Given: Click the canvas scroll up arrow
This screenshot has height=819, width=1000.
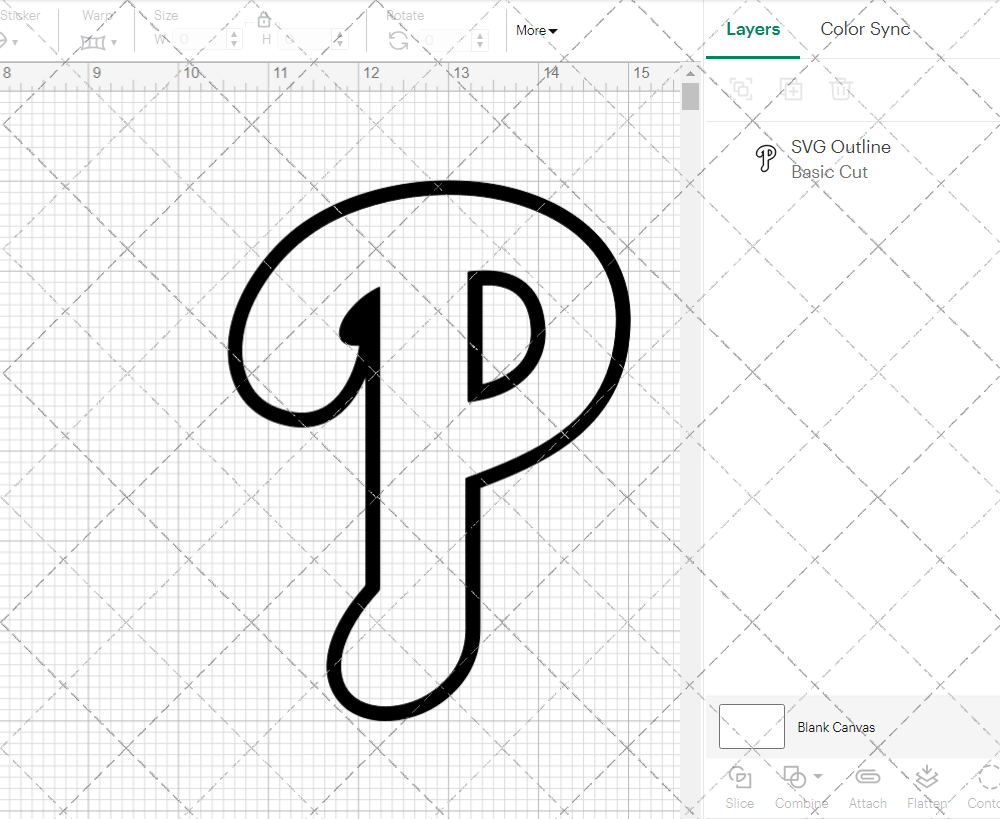Looking at the screenshot, I should [x=691, y=73].
